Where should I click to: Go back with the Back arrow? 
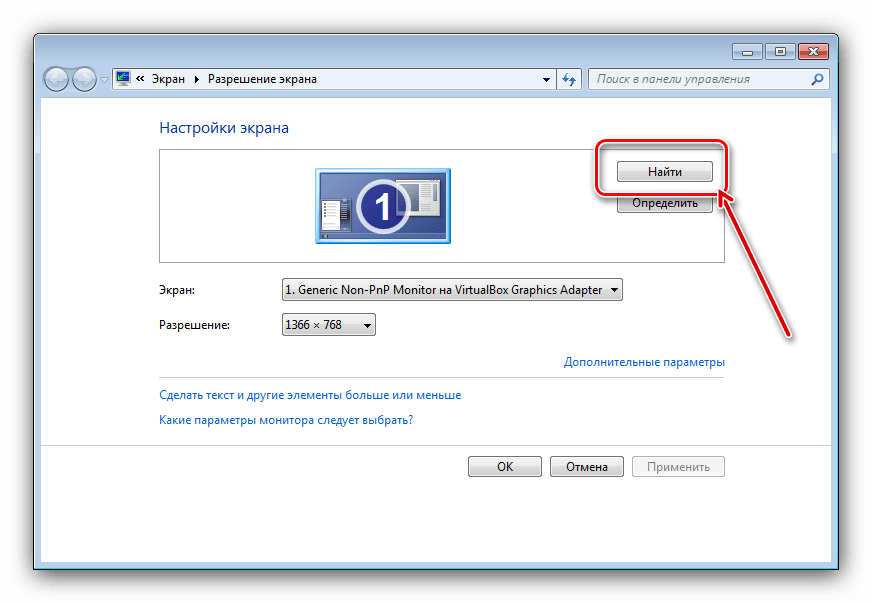pos(56,80)
